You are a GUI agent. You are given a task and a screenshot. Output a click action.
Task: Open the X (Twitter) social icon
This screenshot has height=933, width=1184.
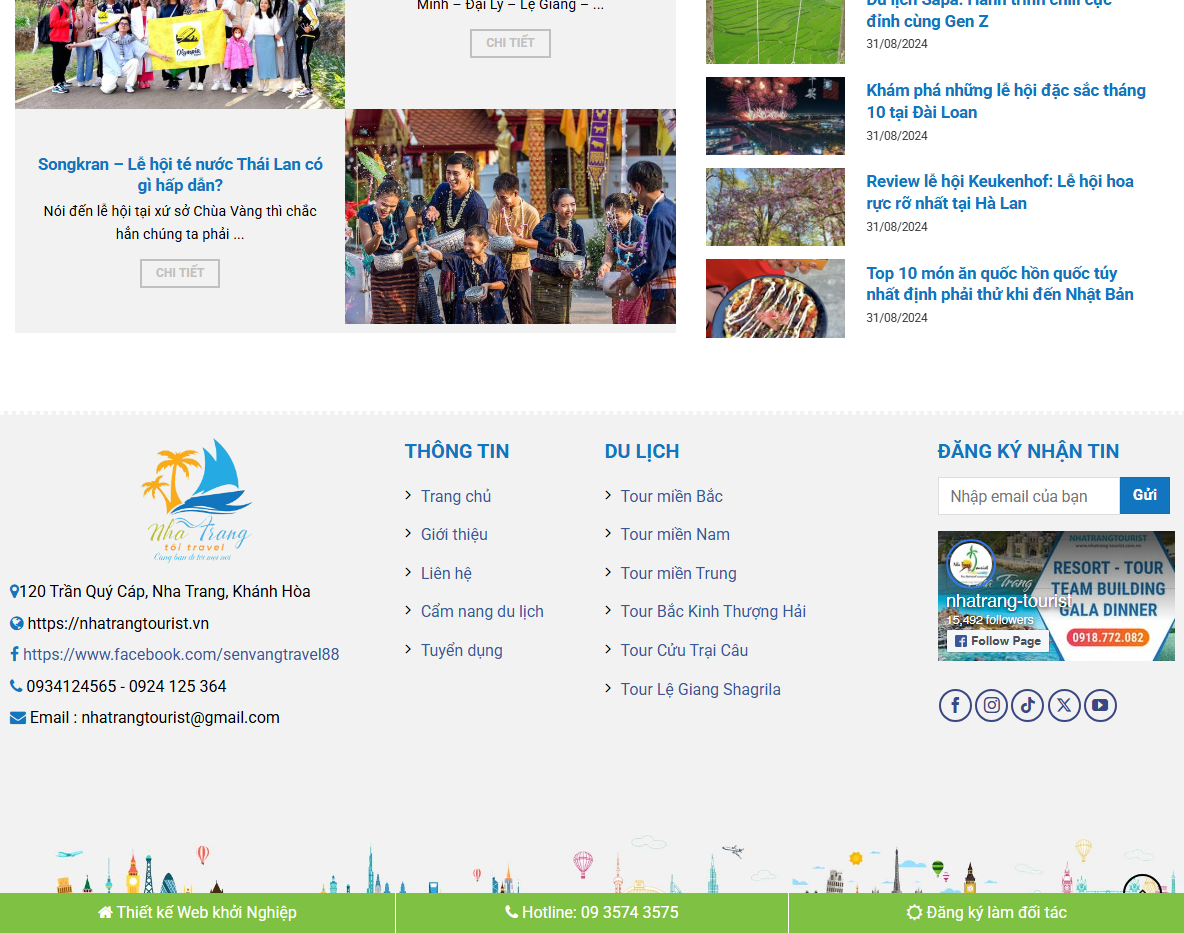[x=1064, y=705]
